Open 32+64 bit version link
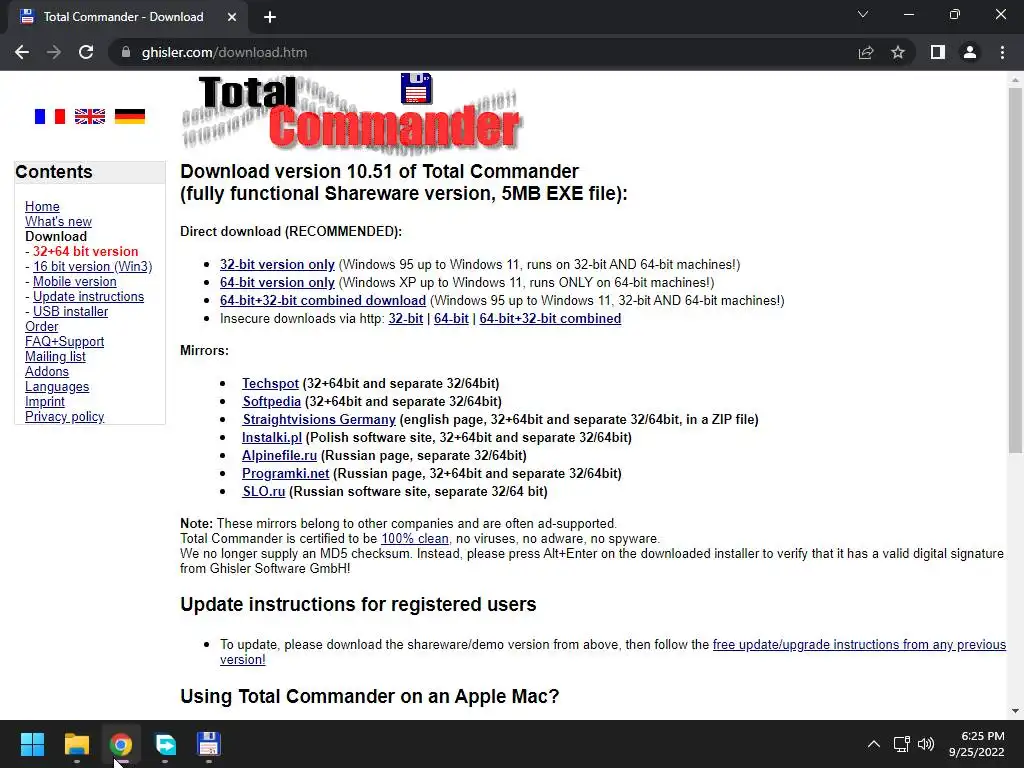This screenshot has width=1024, height=768. [86, 251]
